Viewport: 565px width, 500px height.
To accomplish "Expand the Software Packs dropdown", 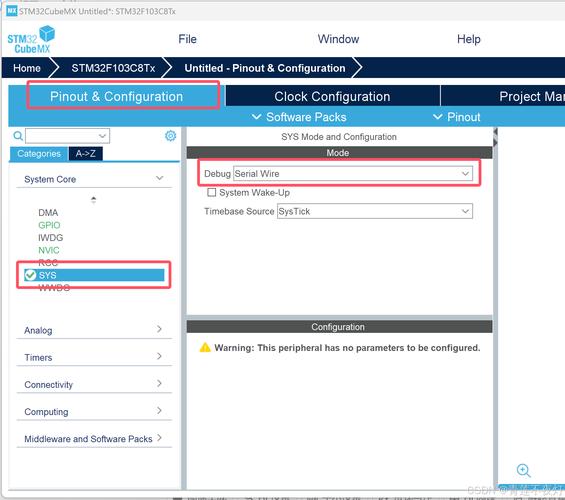I will point(299,117).
